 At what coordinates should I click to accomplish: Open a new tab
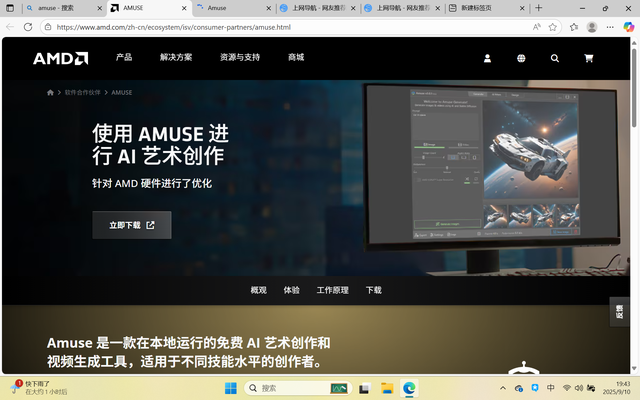click(539, 8)
